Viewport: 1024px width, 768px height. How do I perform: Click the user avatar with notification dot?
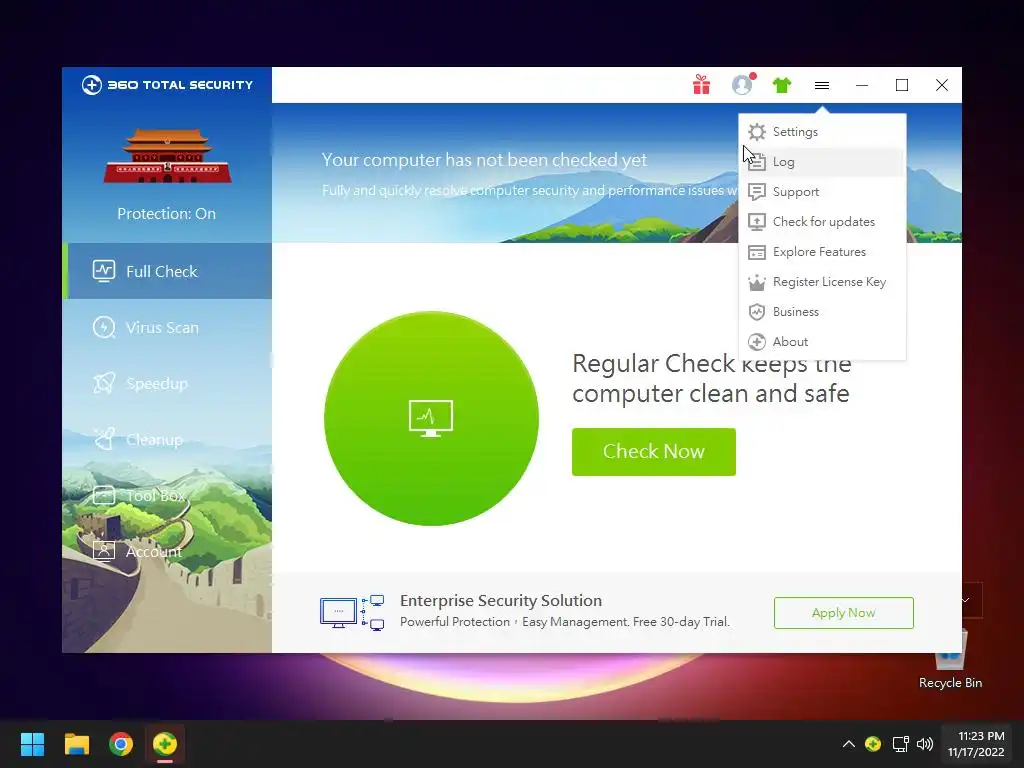coord(743,84)
